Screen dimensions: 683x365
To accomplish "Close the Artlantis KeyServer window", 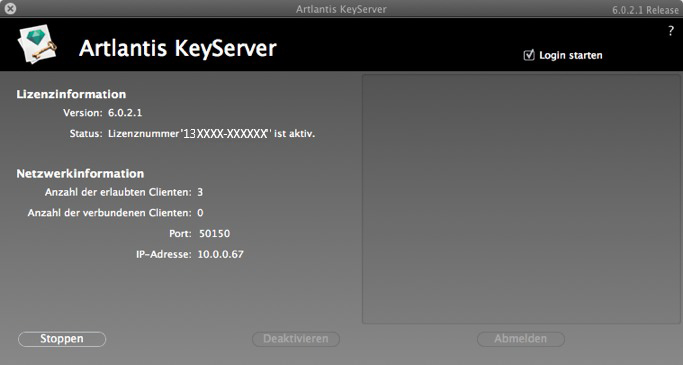I will pyautogui.click(x=10, y=8).
